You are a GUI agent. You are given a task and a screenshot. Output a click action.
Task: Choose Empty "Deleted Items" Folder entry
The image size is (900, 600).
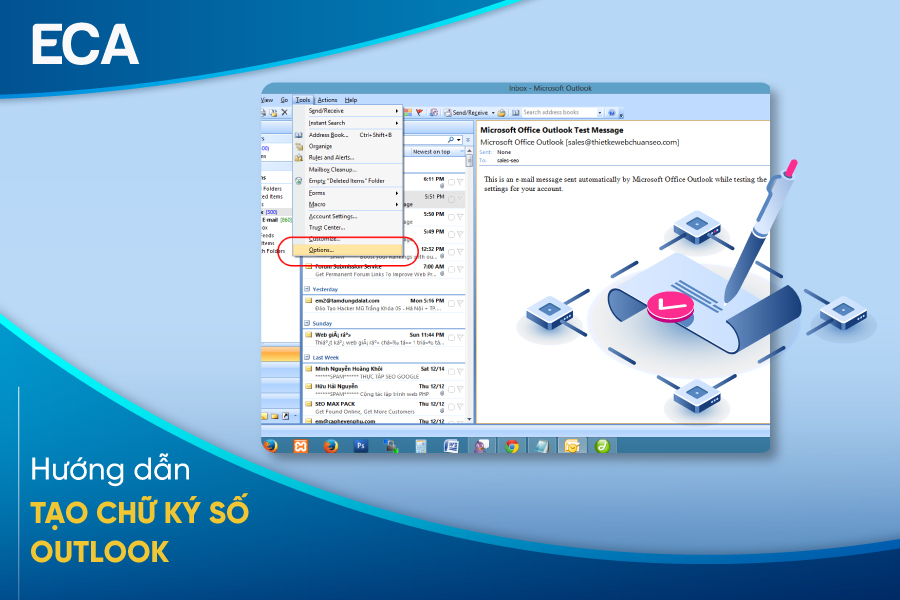(x=348, y=180)
